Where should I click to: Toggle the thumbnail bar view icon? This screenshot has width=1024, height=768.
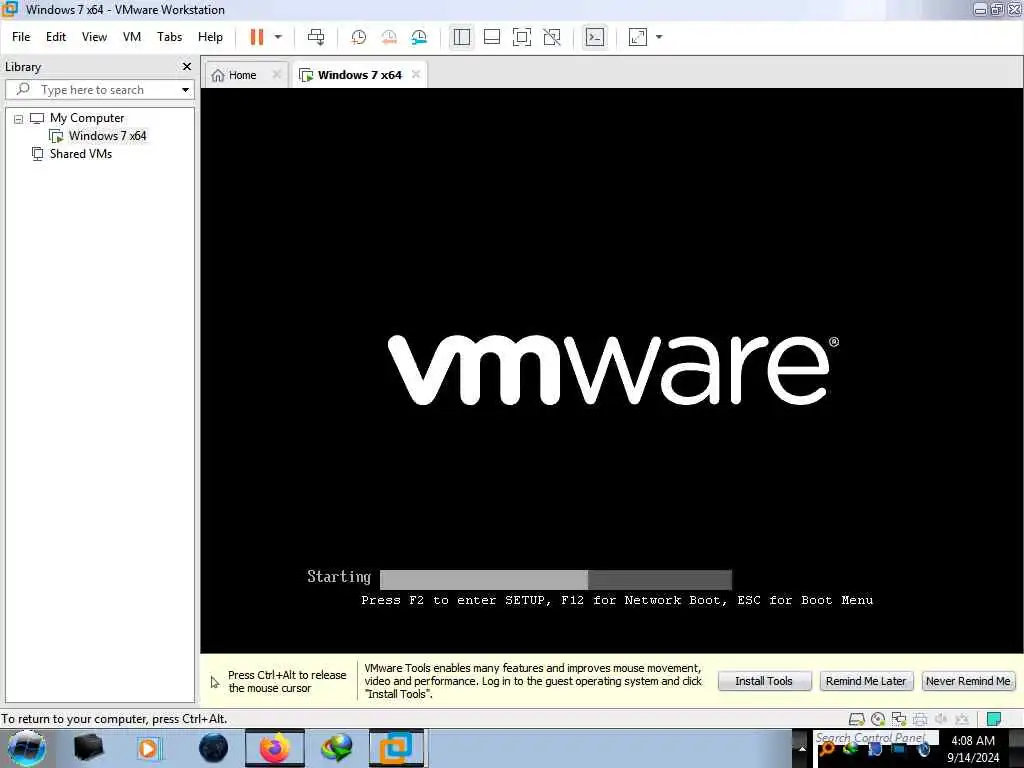pos(492,37)
